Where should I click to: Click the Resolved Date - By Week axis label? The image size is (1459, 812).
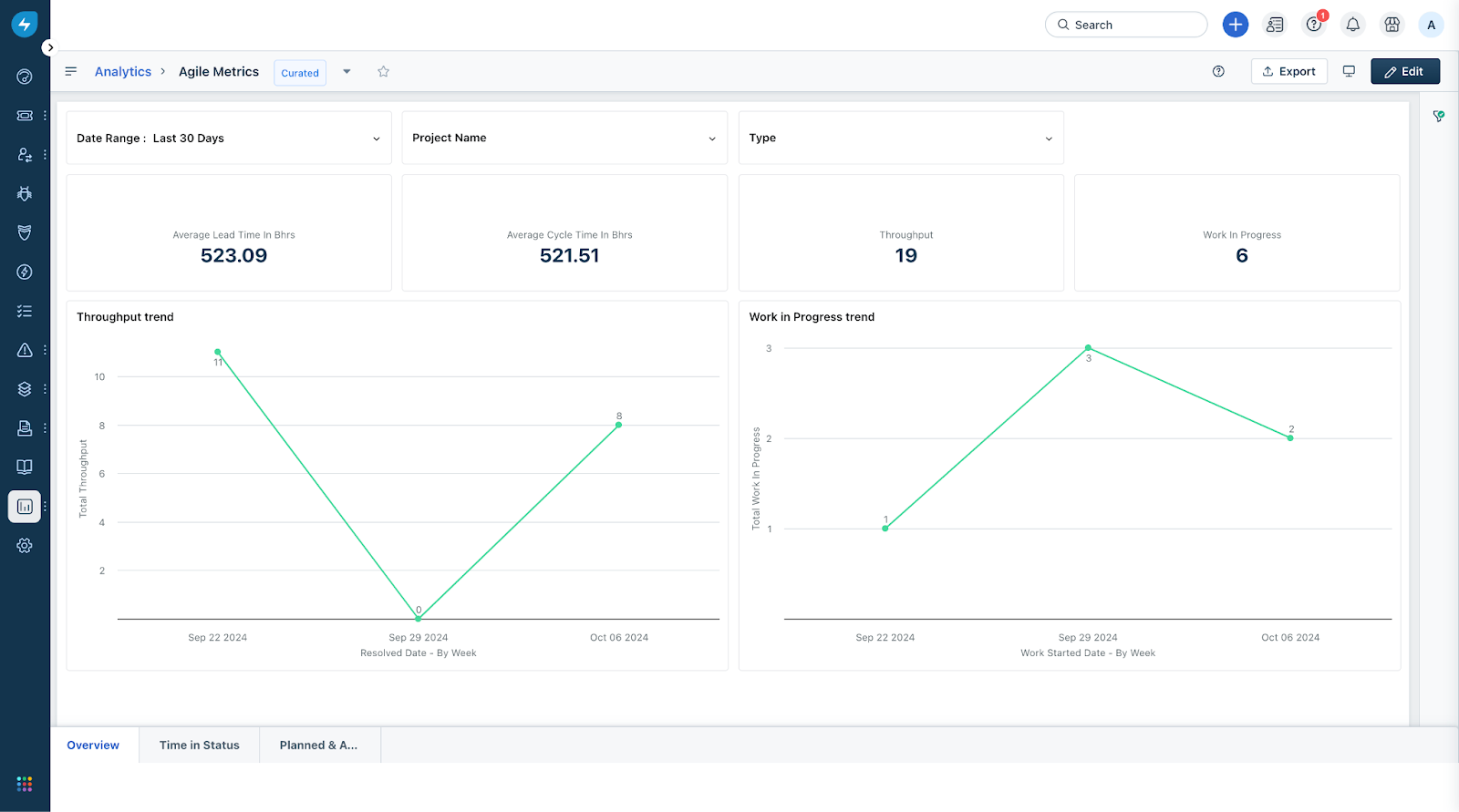tap(419, 653)
